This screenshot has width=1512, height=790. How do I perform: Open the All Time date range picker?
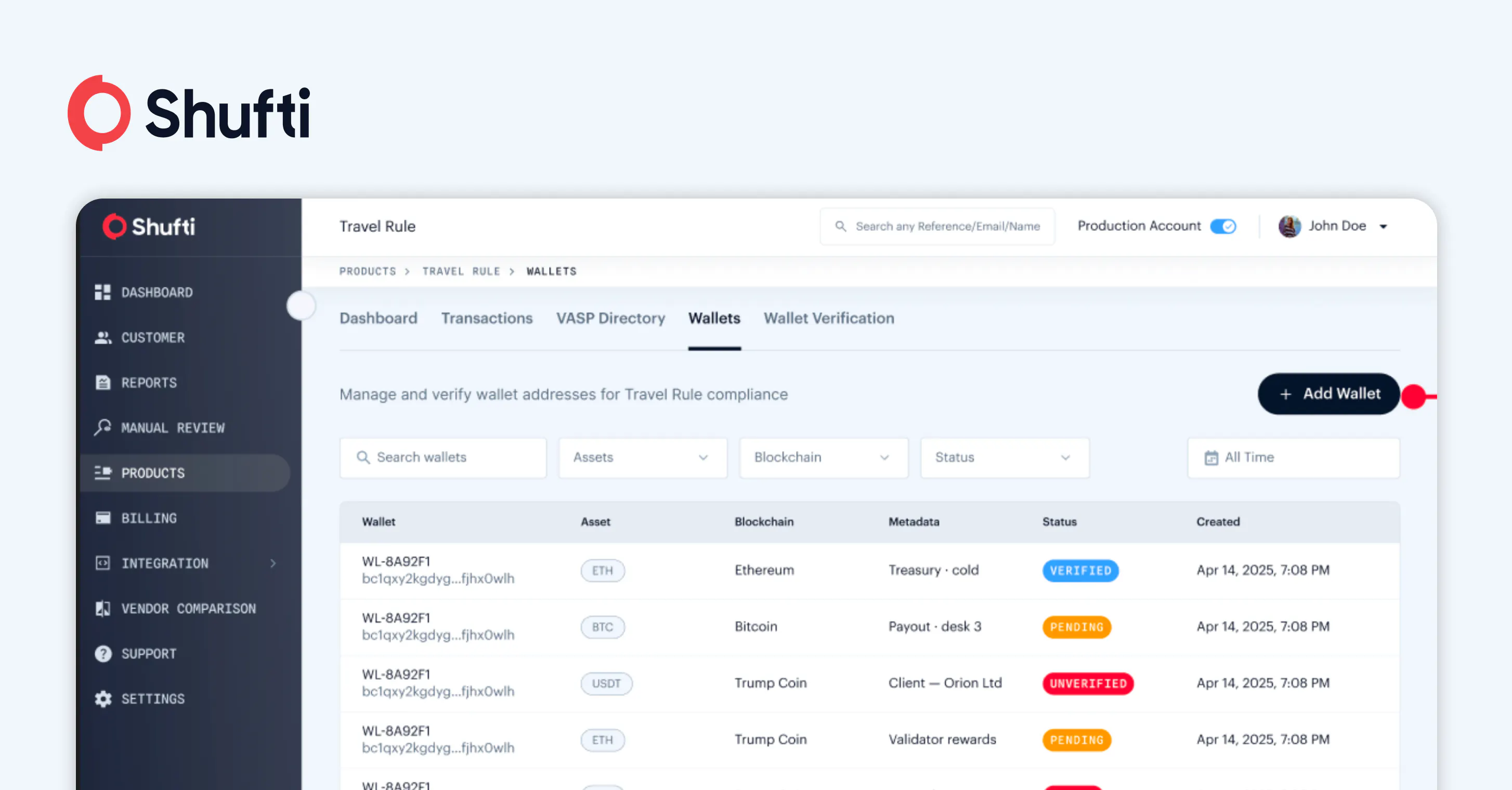coord(1293,458)
